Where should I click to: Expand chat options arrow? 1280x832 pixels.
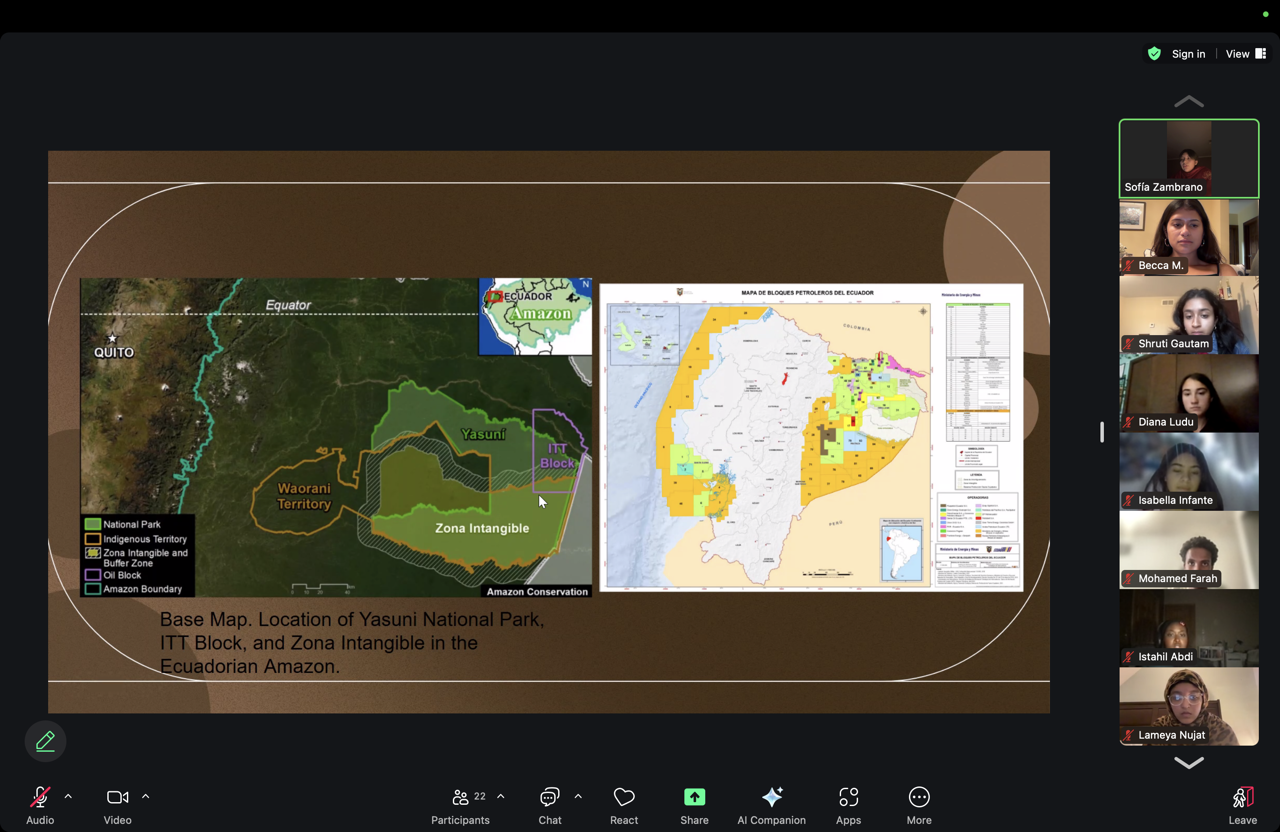(x=578, y=797)
